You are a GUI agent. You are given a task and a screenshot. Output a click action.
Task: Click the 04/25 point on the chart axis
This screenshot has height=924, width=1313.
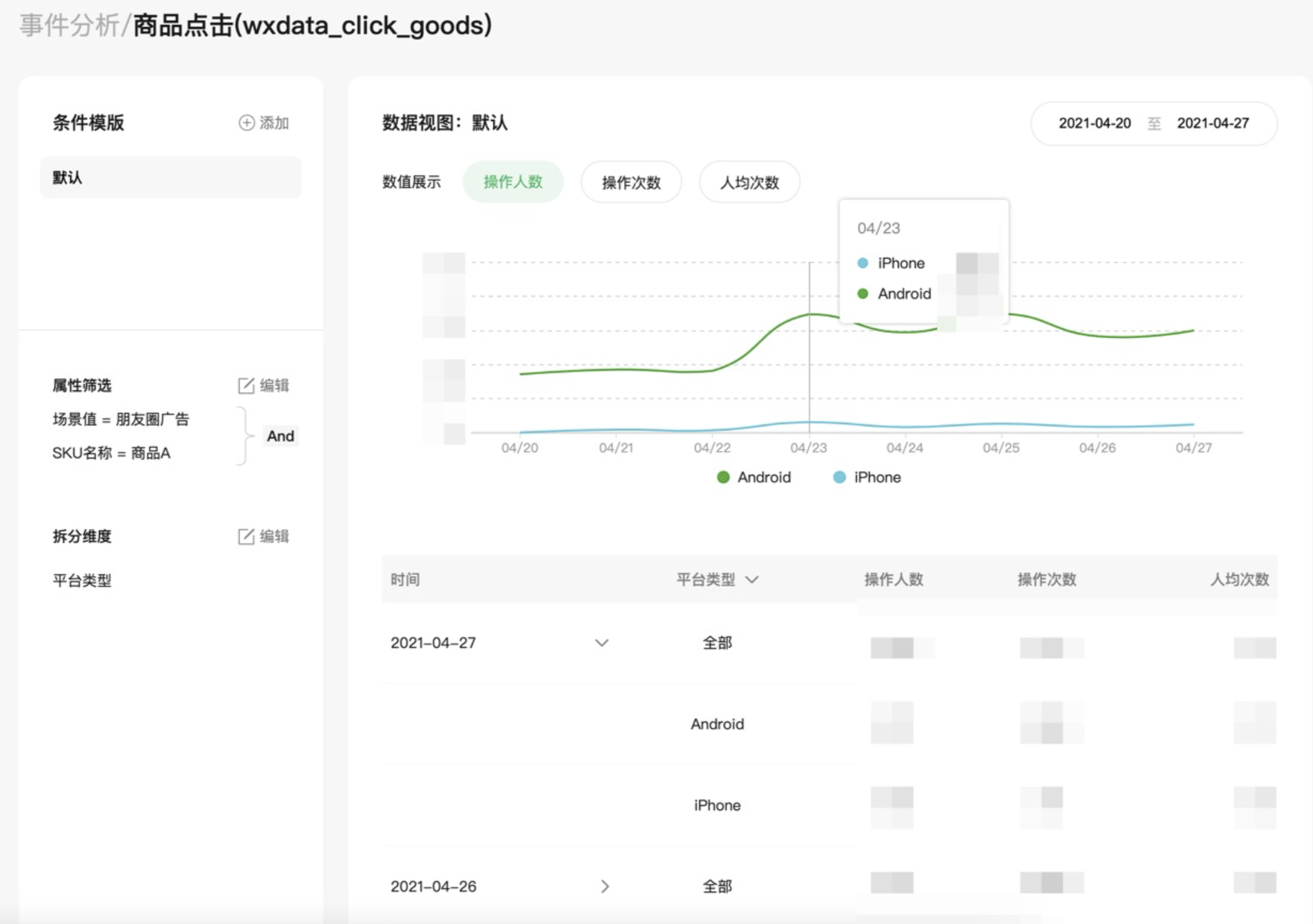1000,447
